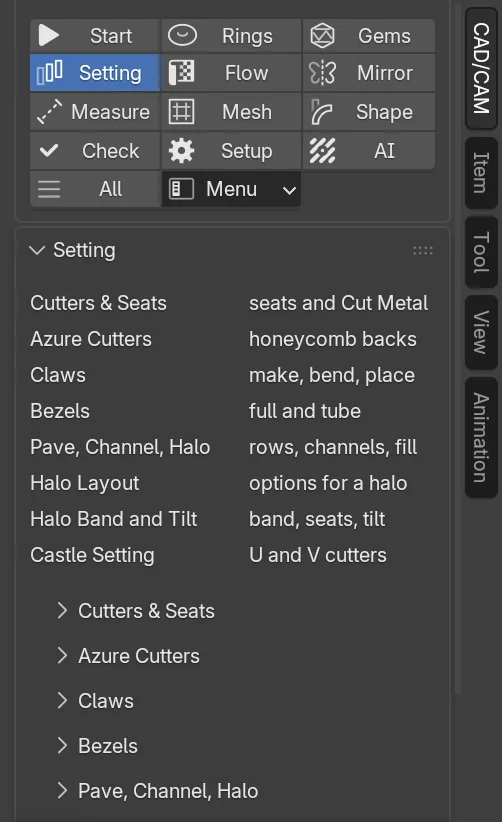Click the Mirror symmetry icon
502x822 pixels.
(x=322, y=73)
